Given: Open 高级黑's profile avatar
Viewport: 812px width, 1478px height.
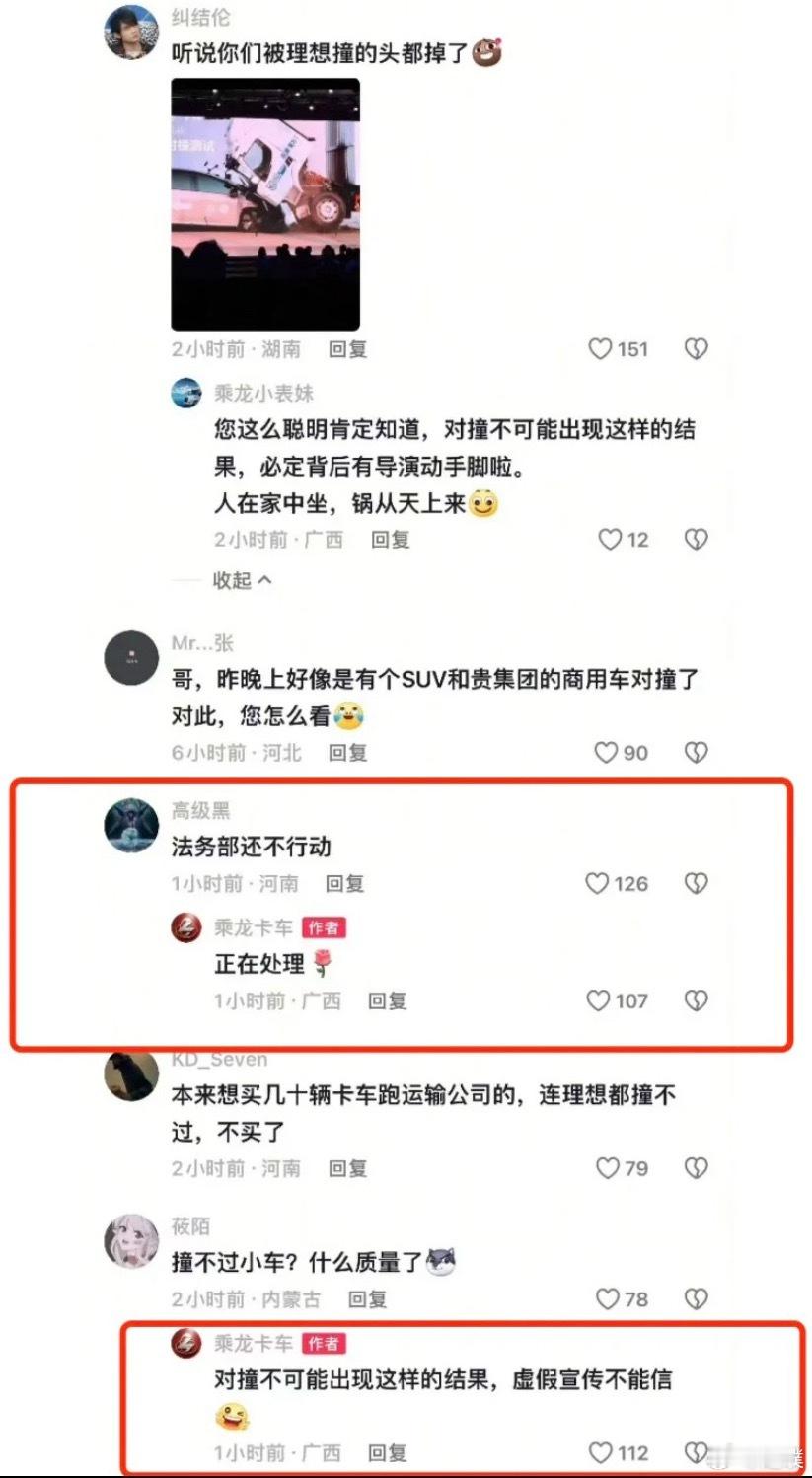Looking at the screenshot, I should [131, 825].
